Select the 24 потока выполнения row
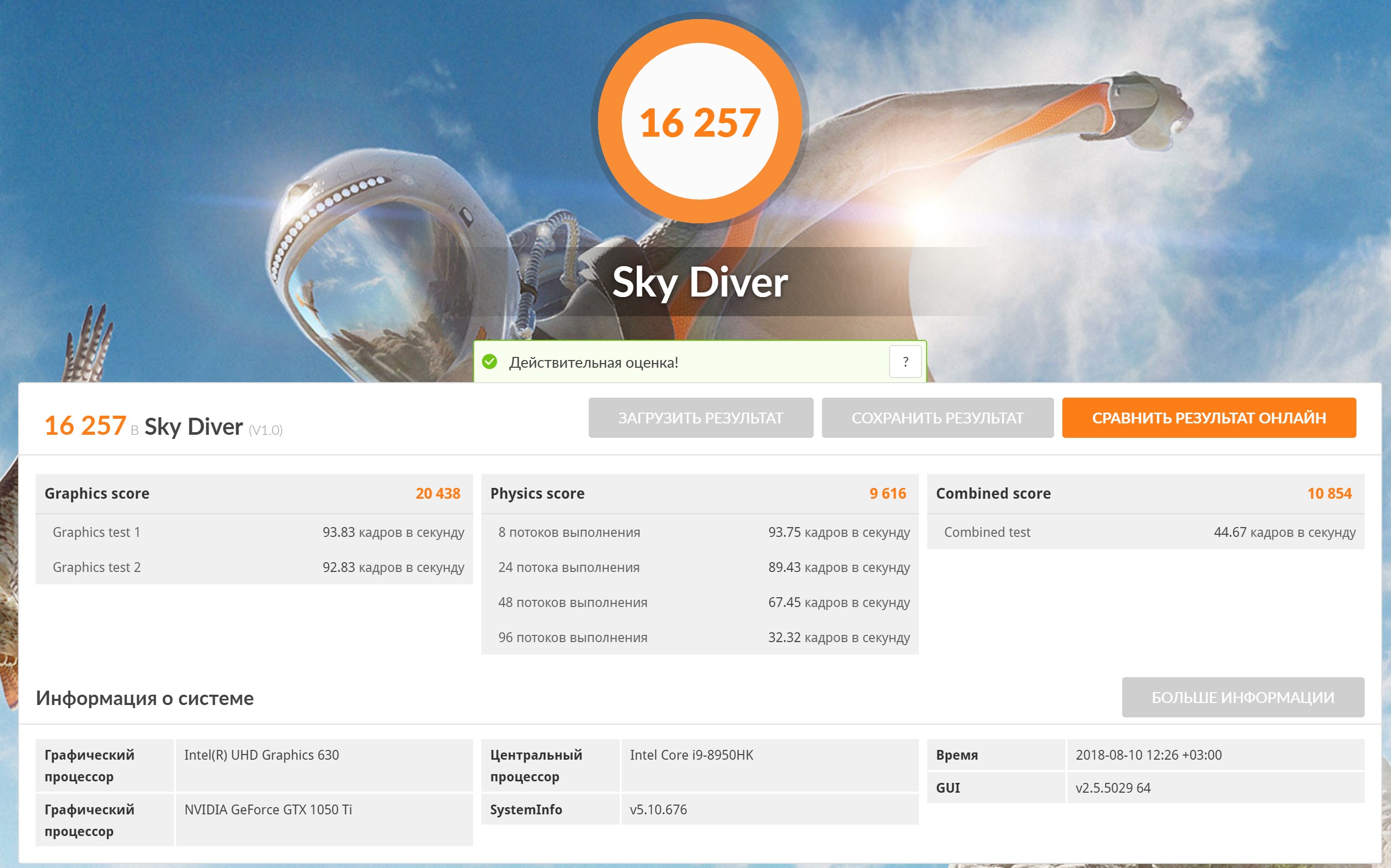This screenshot has width=1391, height=868. (700, 567)
